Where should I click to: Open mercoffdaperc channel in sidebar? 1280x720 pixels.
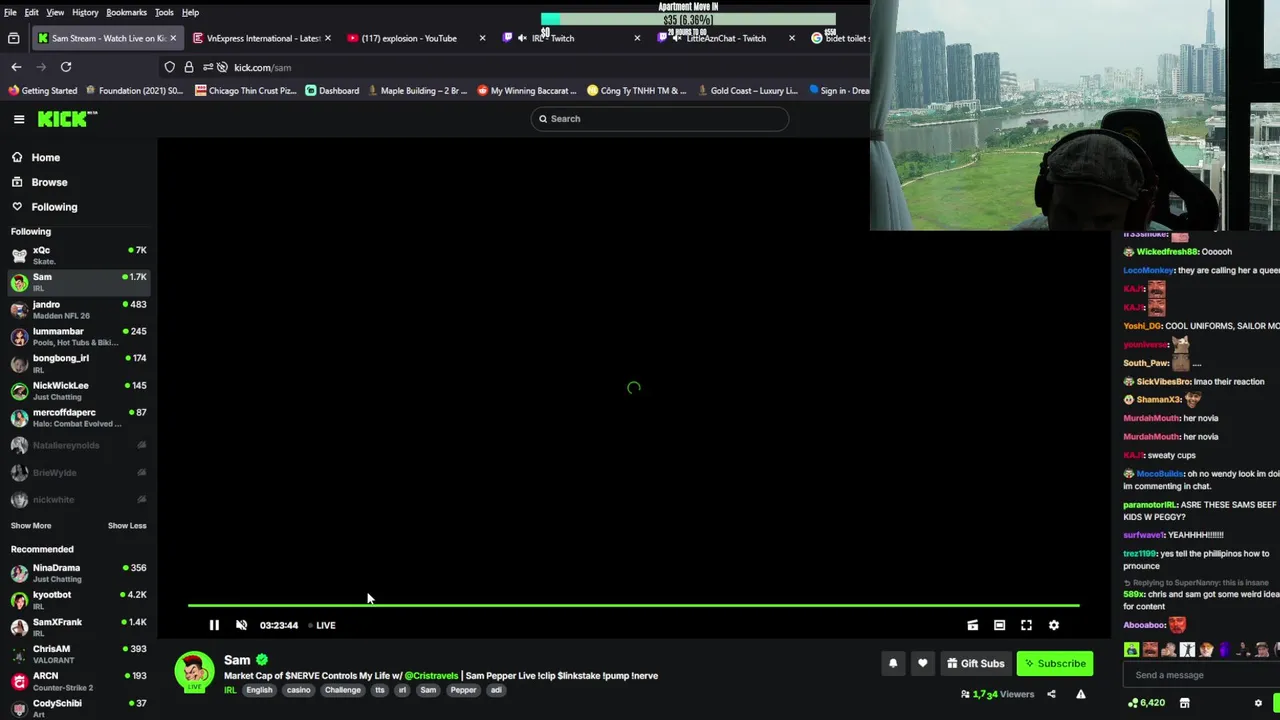pyautogui.click(x=78, y=418)
